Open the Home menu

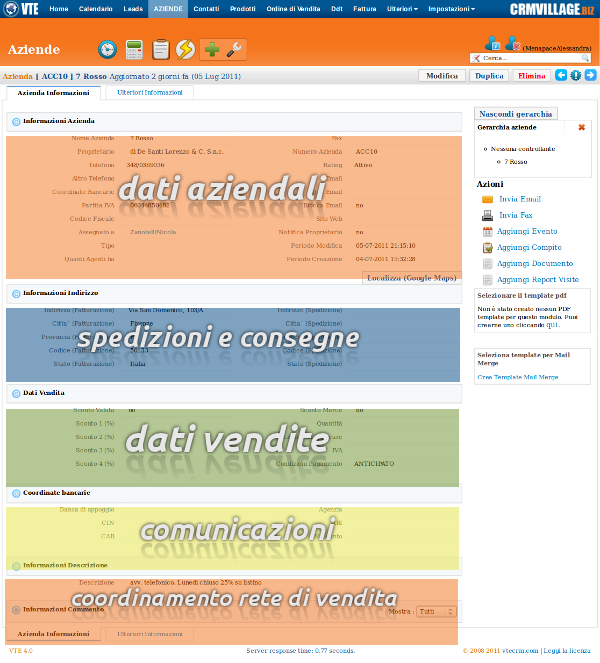tap(59, 8)
